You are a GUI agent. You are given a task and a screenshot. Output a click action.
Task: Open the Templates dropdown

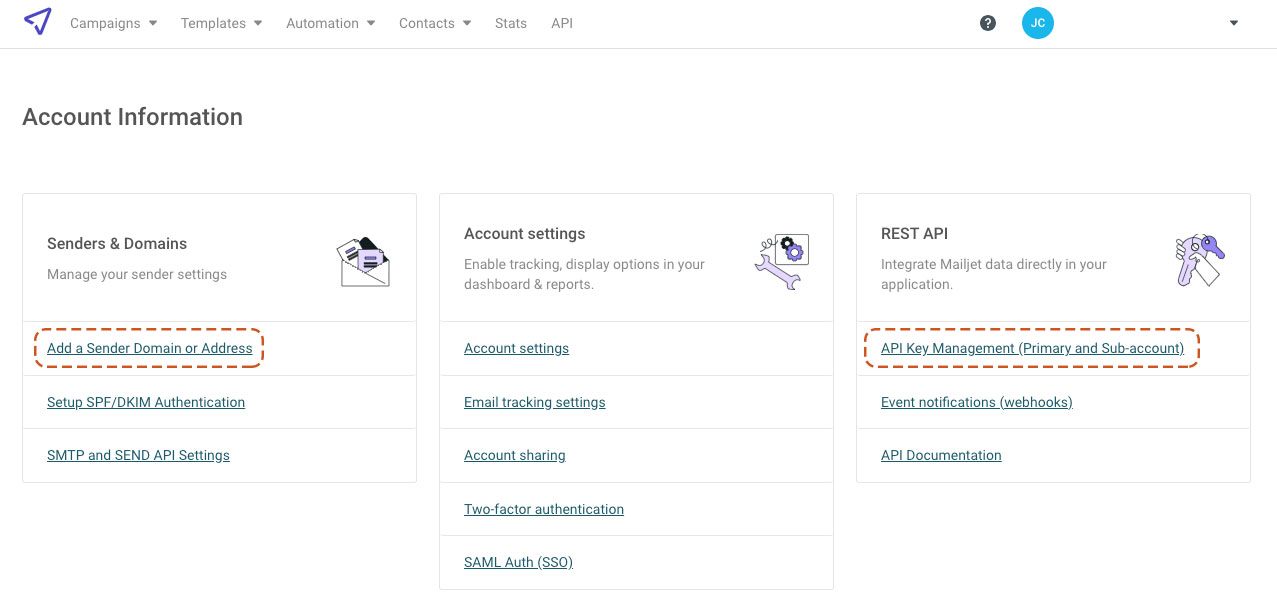(x=214, y=23)
